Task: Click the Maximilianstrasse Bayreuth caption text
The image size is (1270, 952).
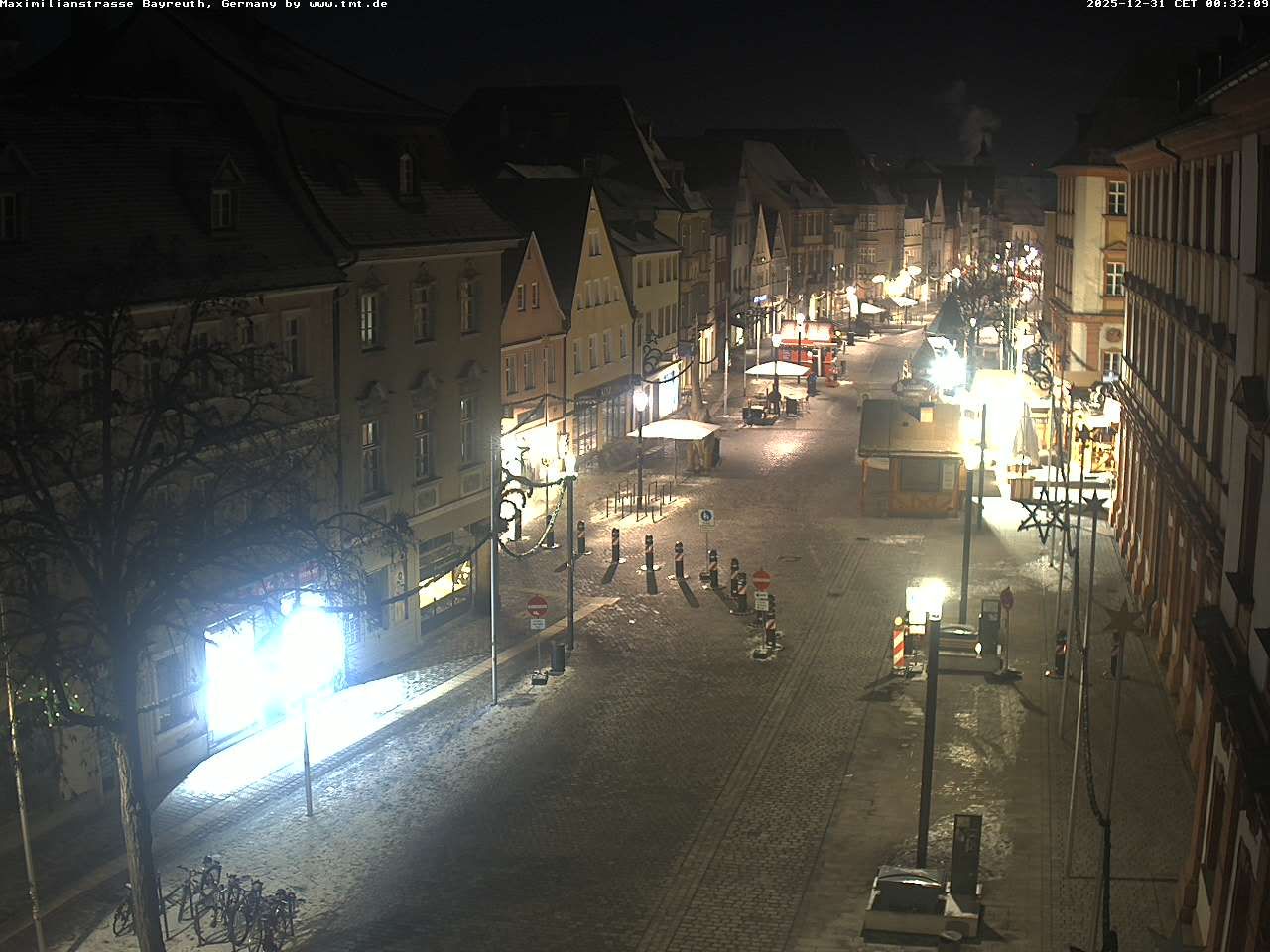Action: (x=103, y=5)
